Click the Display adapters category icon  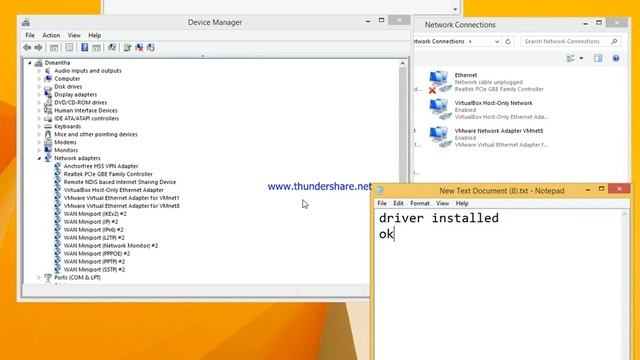[x=48, y=94]
